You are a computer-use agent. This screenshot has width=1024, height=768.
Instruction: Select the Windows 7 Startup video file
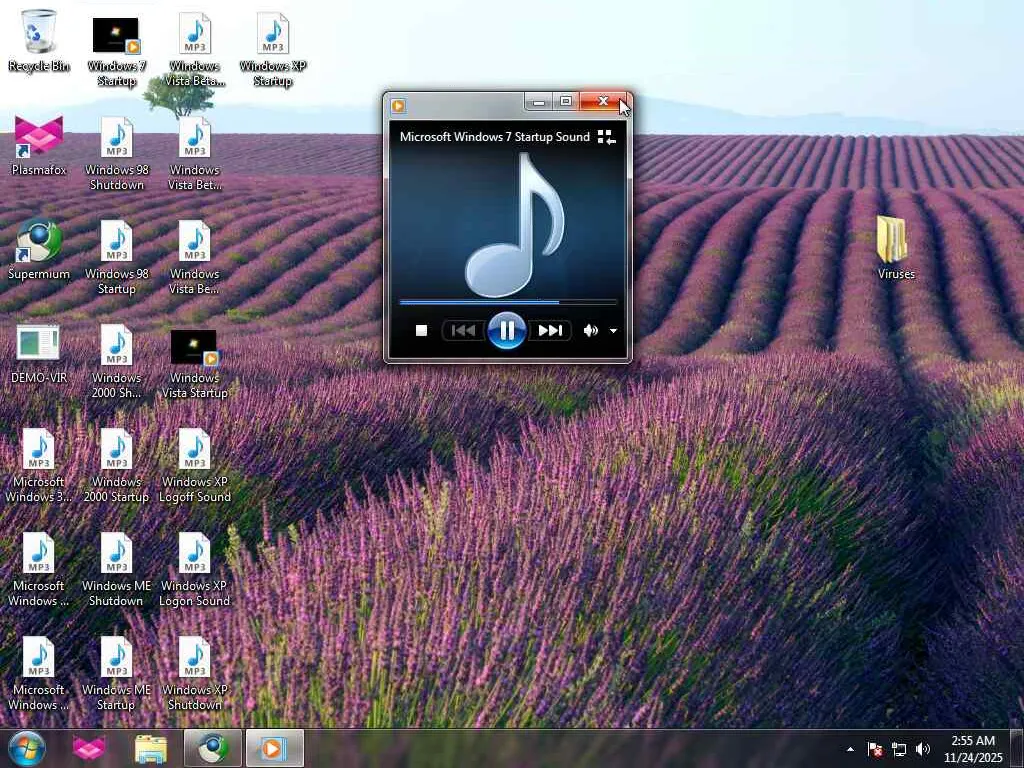coord(116,51)
